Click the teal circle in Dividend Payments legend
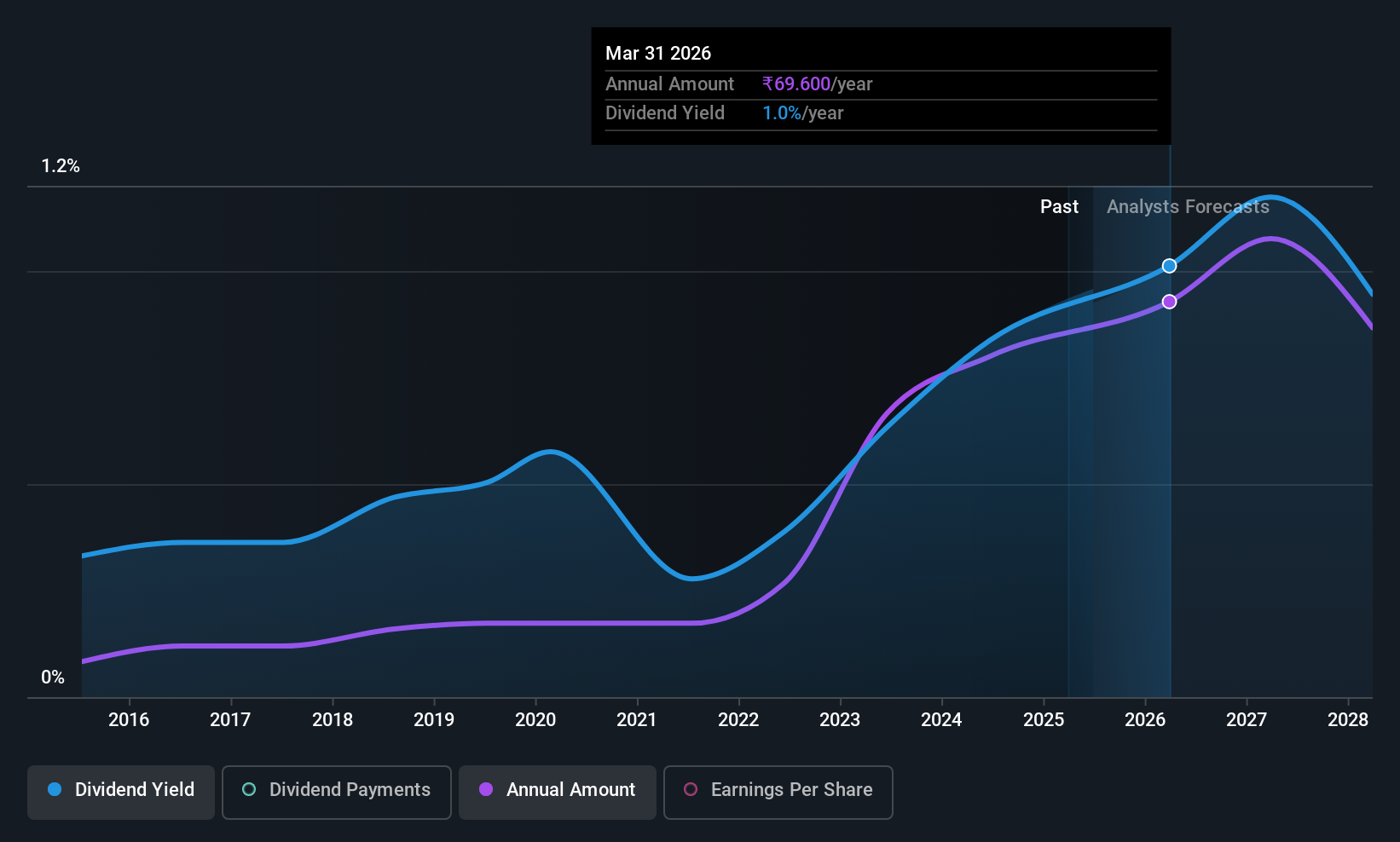 coord(249,789)
